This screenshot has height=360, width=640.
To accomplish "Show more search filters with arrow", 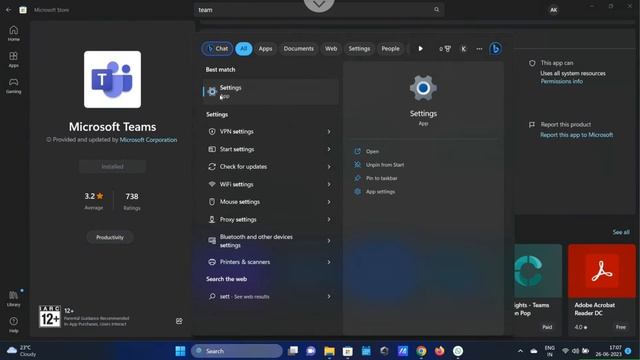I will [420, 49].
